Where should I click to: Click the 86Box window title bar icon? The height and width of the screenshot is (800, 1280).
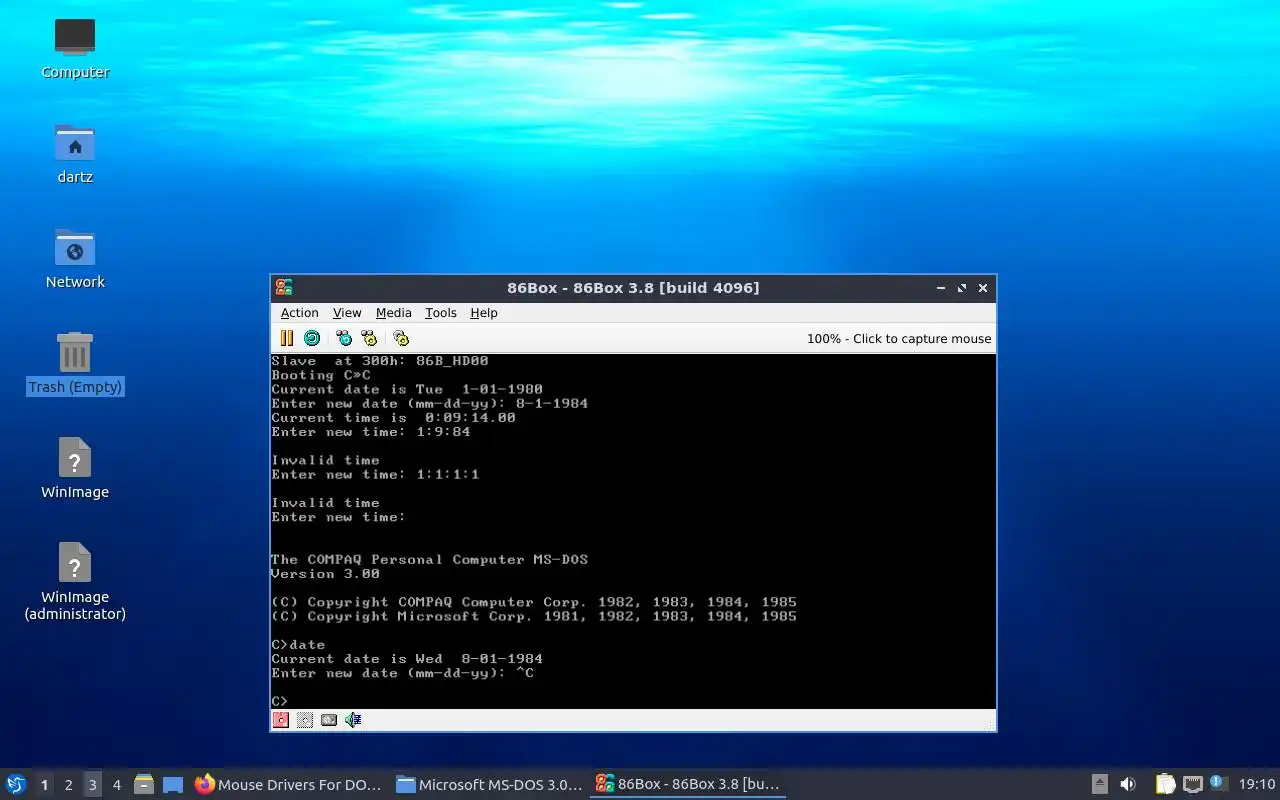click(x=284, y=288)
